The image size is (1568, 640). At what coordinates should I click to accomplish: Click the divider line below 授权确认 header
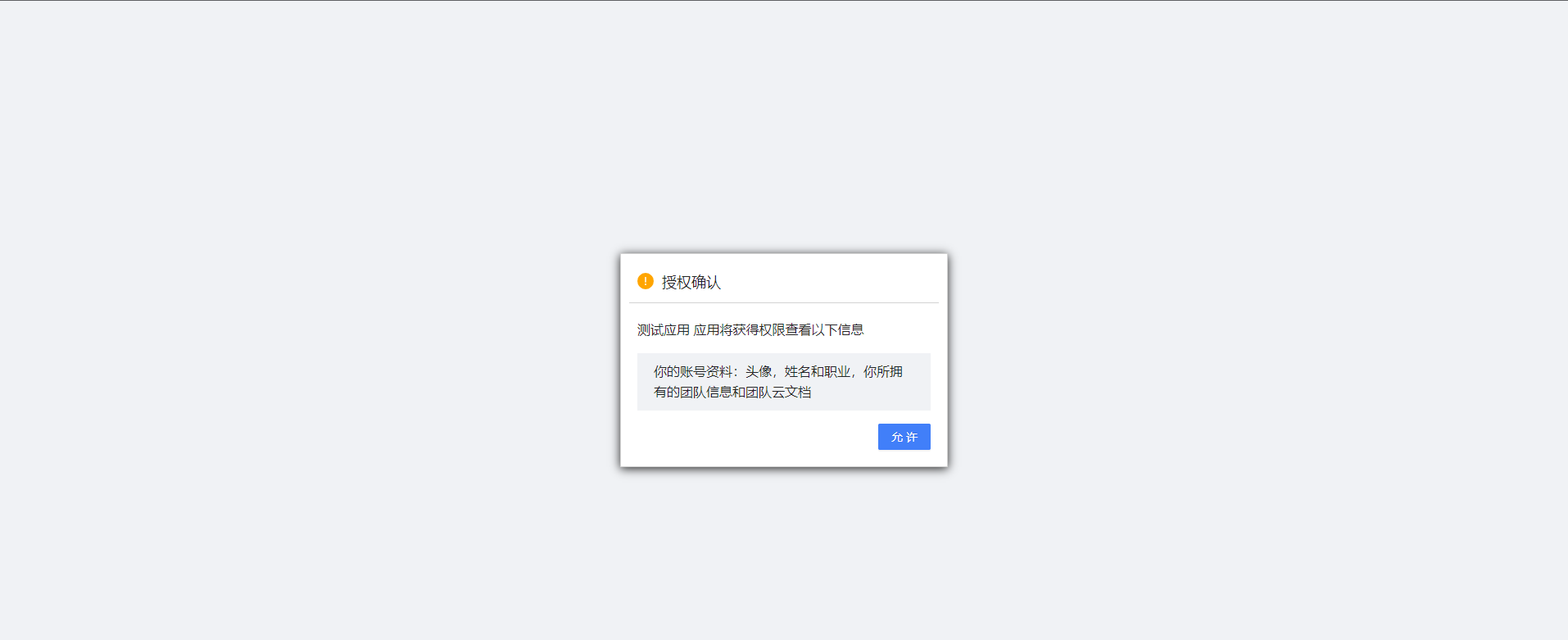point(783,302)
